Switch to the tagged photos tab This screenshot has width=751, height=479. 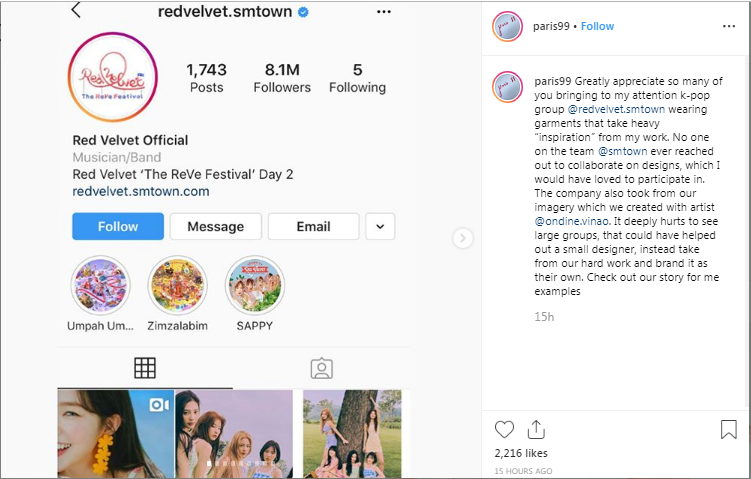[321, 368]
